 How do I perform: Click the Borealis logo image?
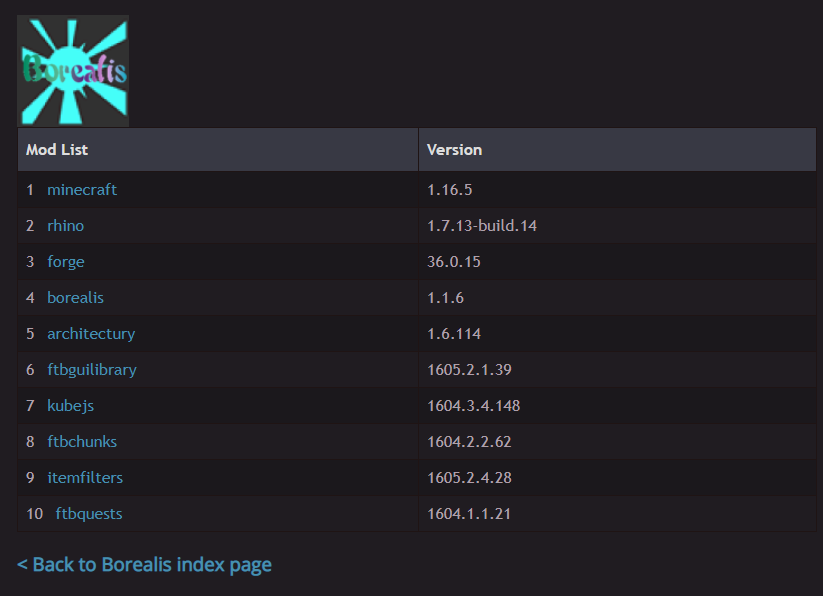tap(73, 71)
